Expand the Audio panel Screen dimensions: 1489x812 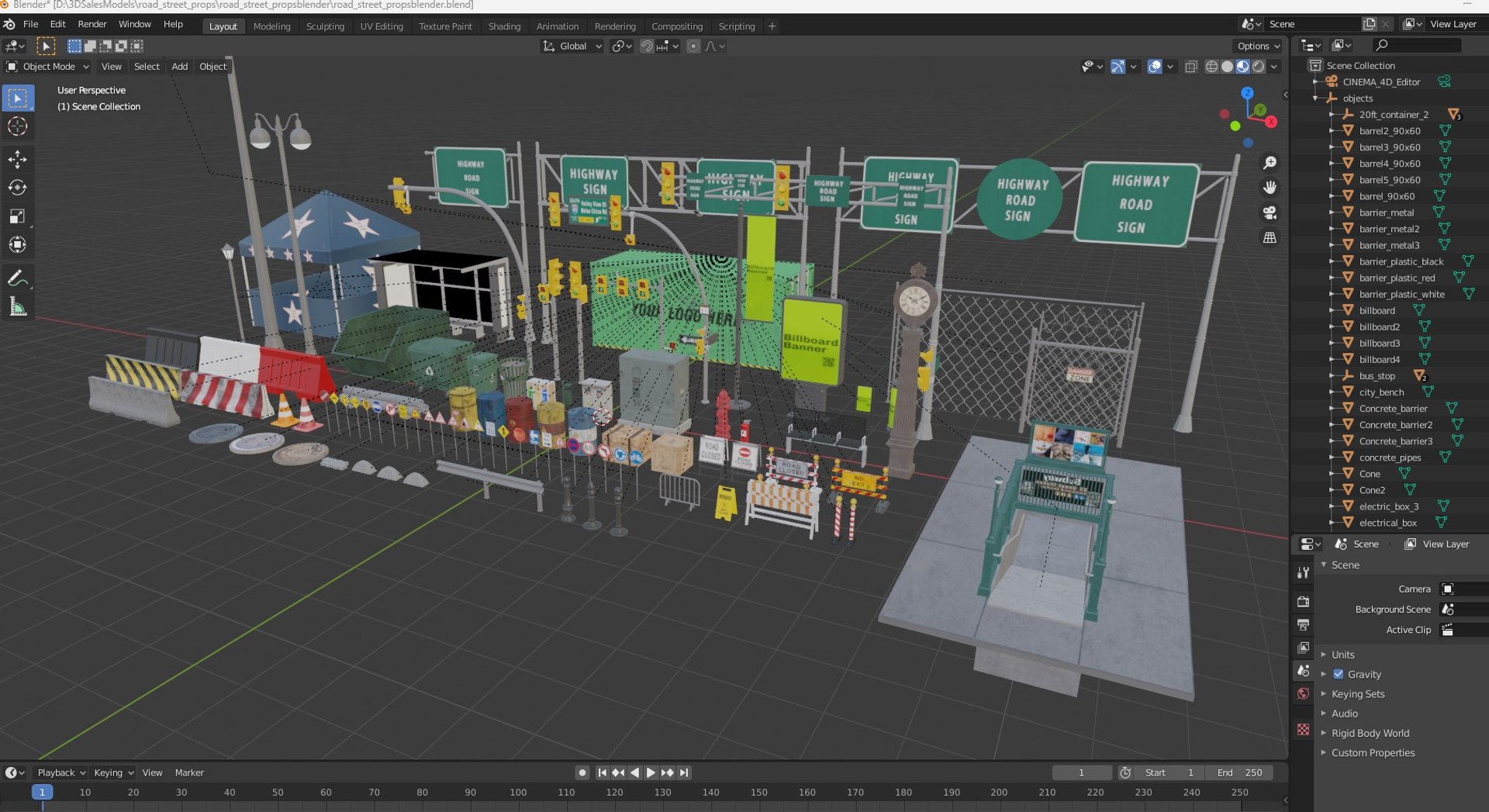tap(1345, 714)
